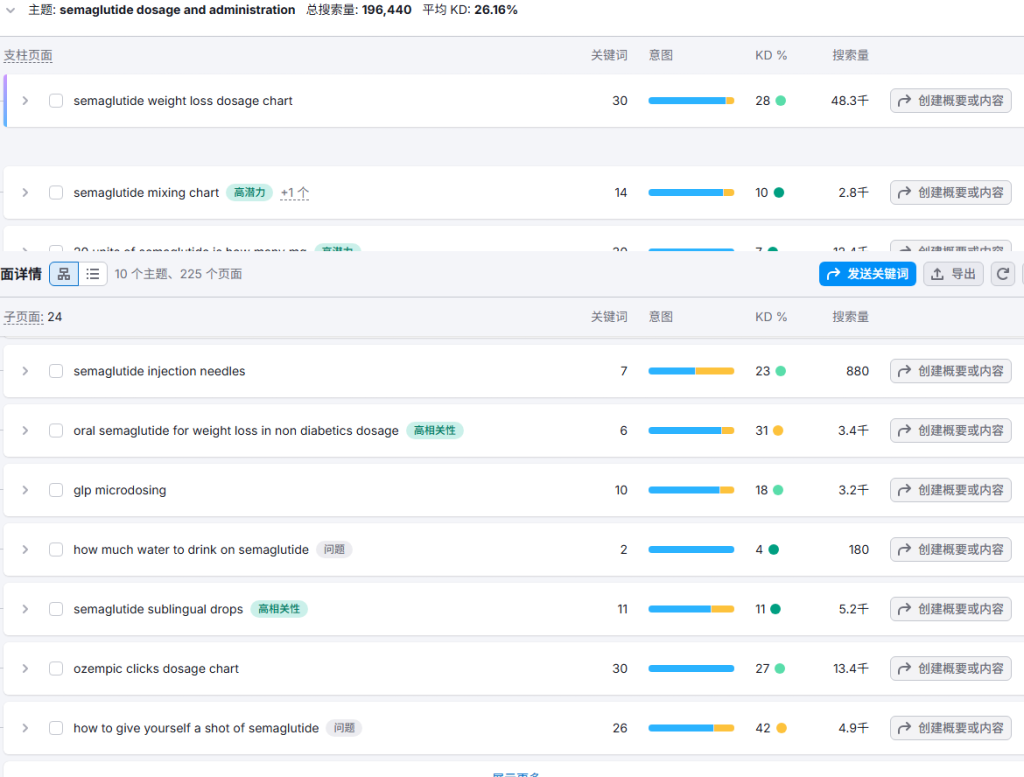
Task: Create content for semaglutide injection needles
Action: (x=950, y=371)
